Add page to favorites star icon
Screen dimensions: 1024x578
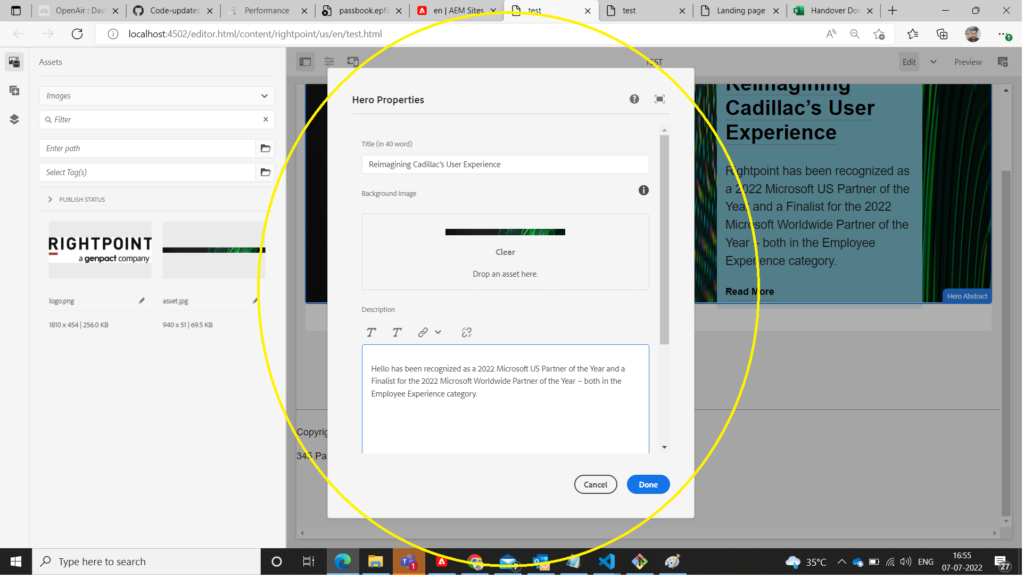(x=879, y=34)
